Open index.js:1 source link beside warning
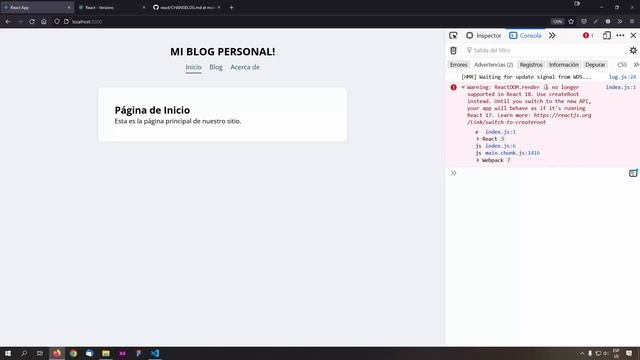This screenshot has width=640, height=360. click(x=620, y=87)
